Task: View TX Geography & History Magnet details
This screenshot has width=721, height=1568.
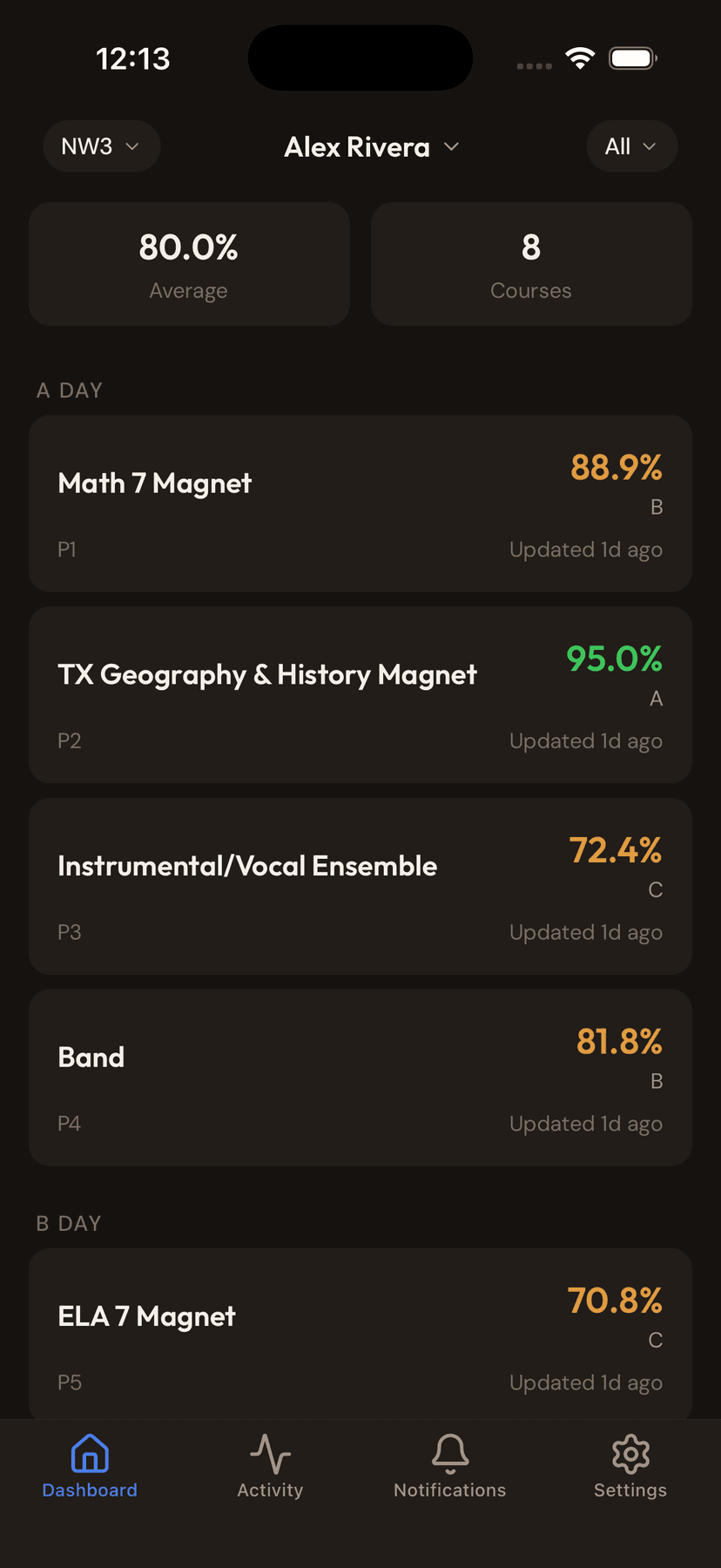Action: point(360,694)
